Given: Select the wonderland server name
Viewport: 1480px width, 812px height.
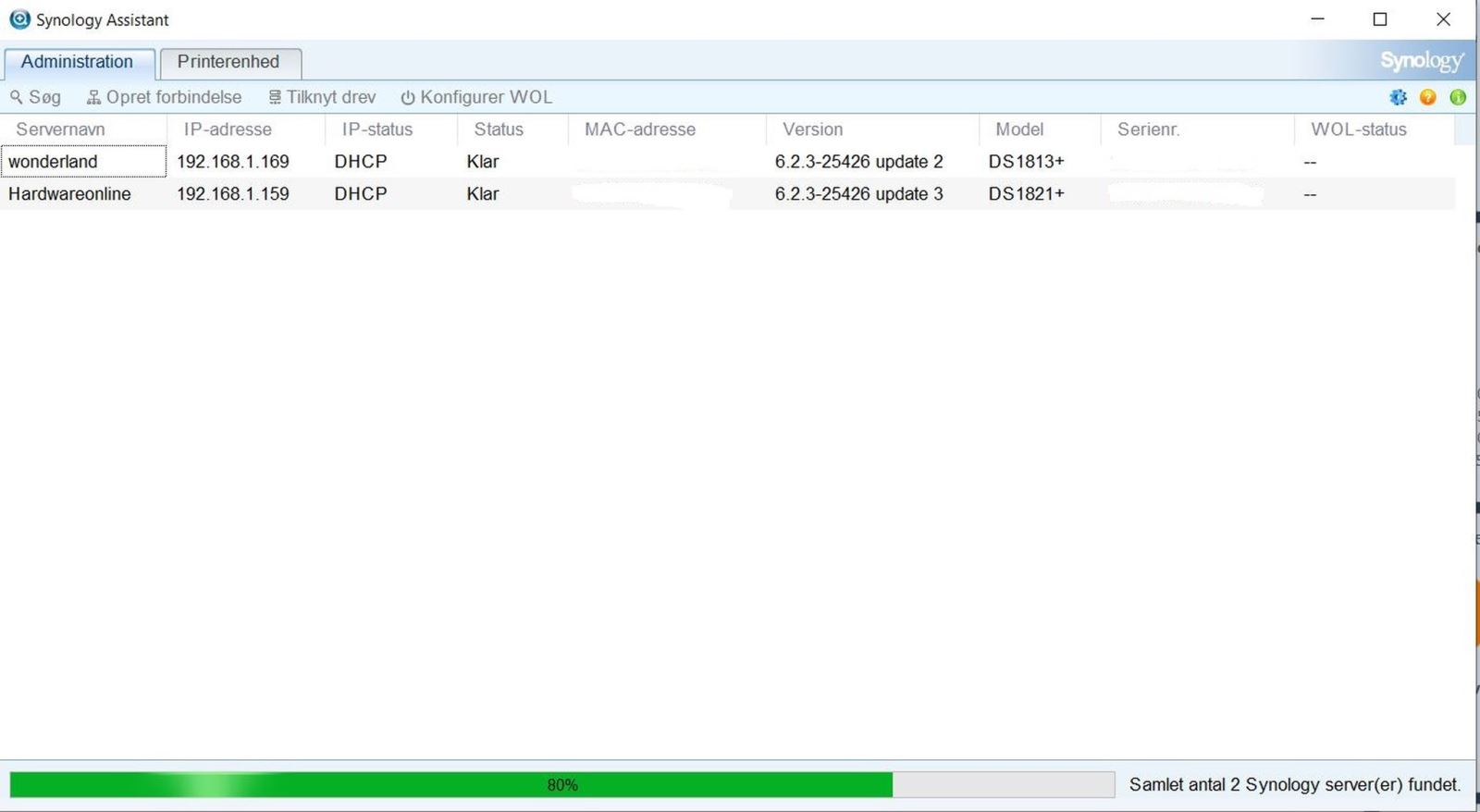Looking at the screenshot, I should click(53, 162).
